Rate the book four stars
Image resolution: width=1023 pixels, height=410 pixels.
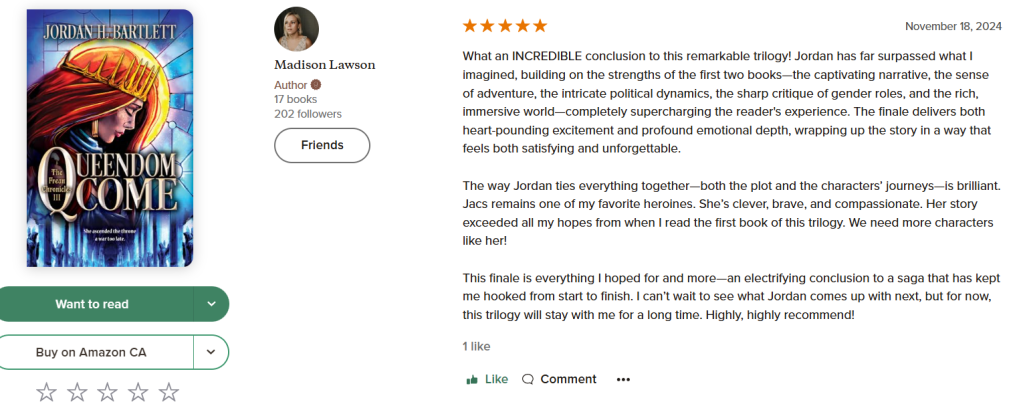point(139,392)
